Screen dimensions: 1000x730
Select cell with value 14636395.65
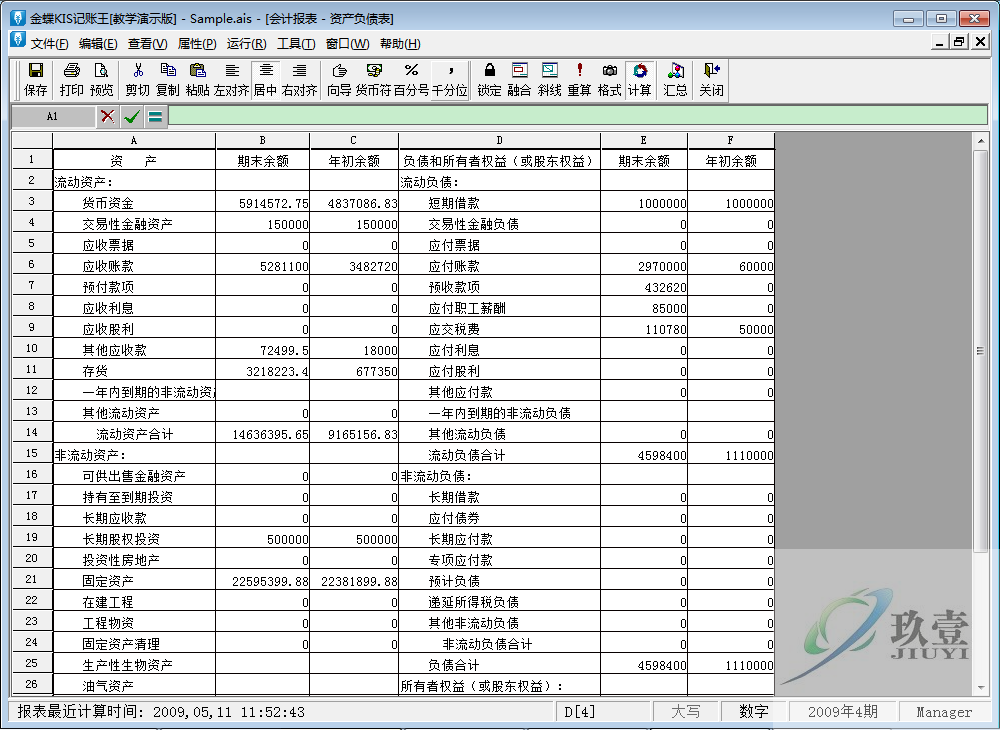[x=263, y=434]
